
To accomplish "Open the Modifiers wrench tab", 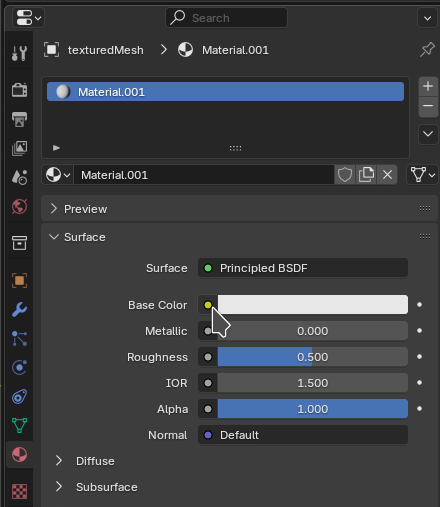I will click(19, 309).
